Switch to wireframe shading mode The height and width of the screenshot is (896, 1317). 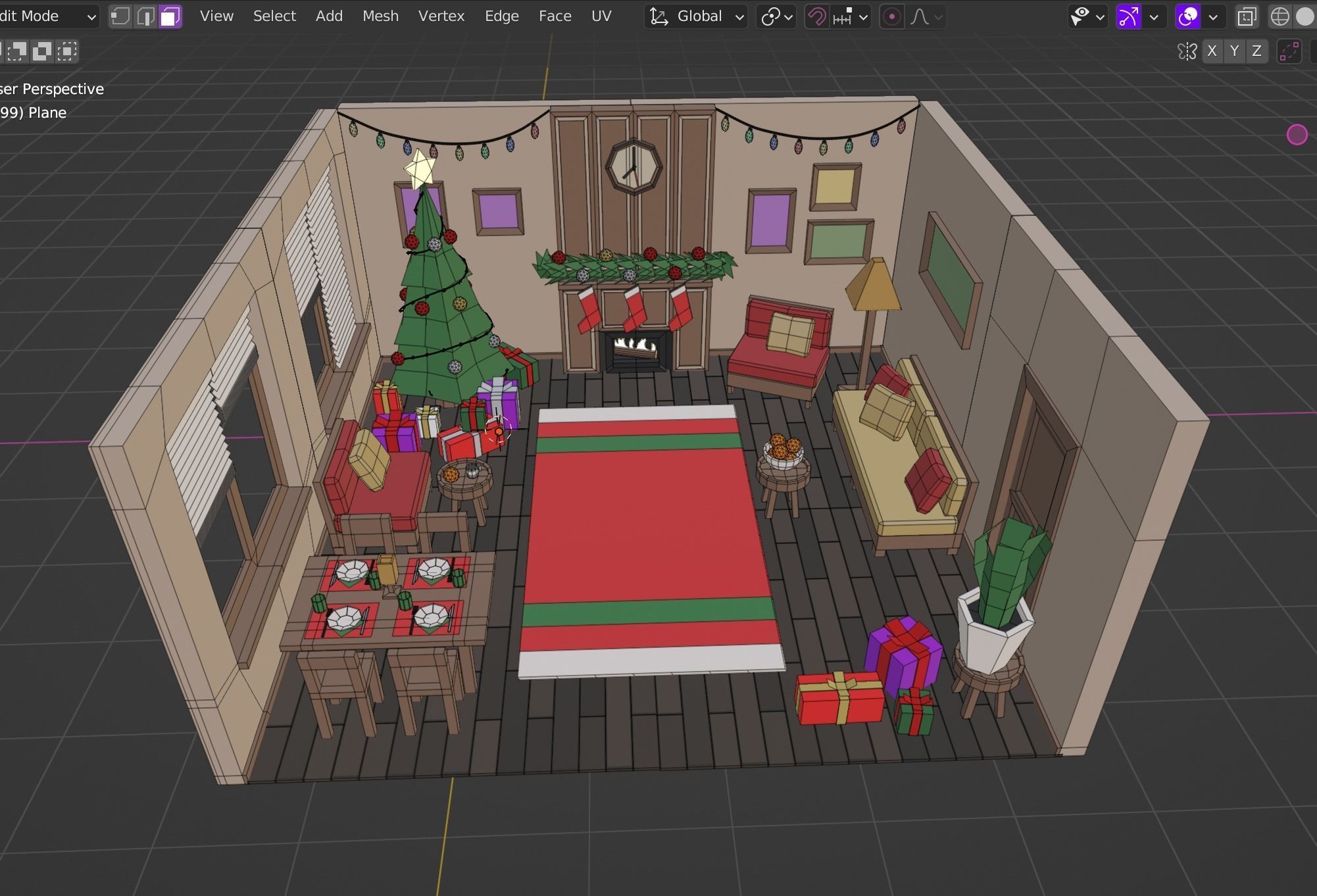pyautogui.click(x=1280, y=16)
